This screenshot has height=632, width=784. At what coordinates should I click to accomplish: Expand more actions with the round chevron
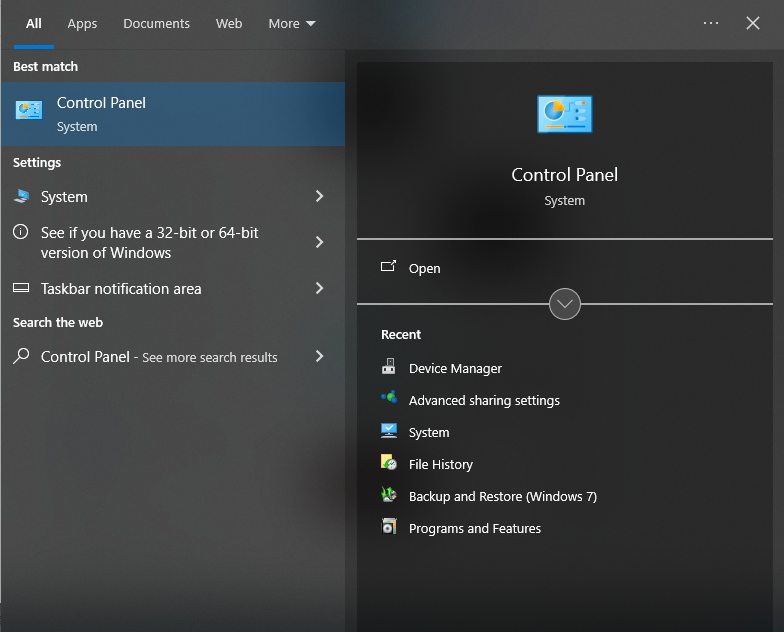(564, 304)
